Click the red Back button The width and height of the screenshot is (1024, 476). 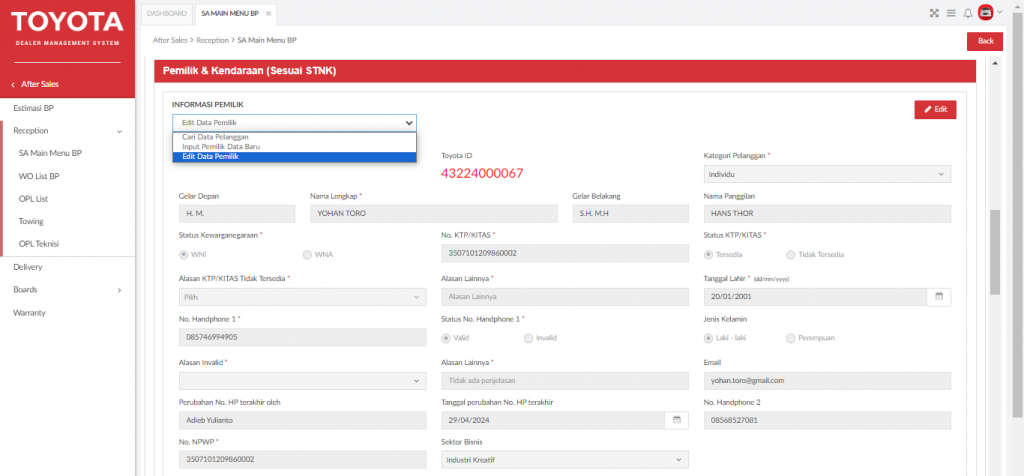click(x=985, y=41)
